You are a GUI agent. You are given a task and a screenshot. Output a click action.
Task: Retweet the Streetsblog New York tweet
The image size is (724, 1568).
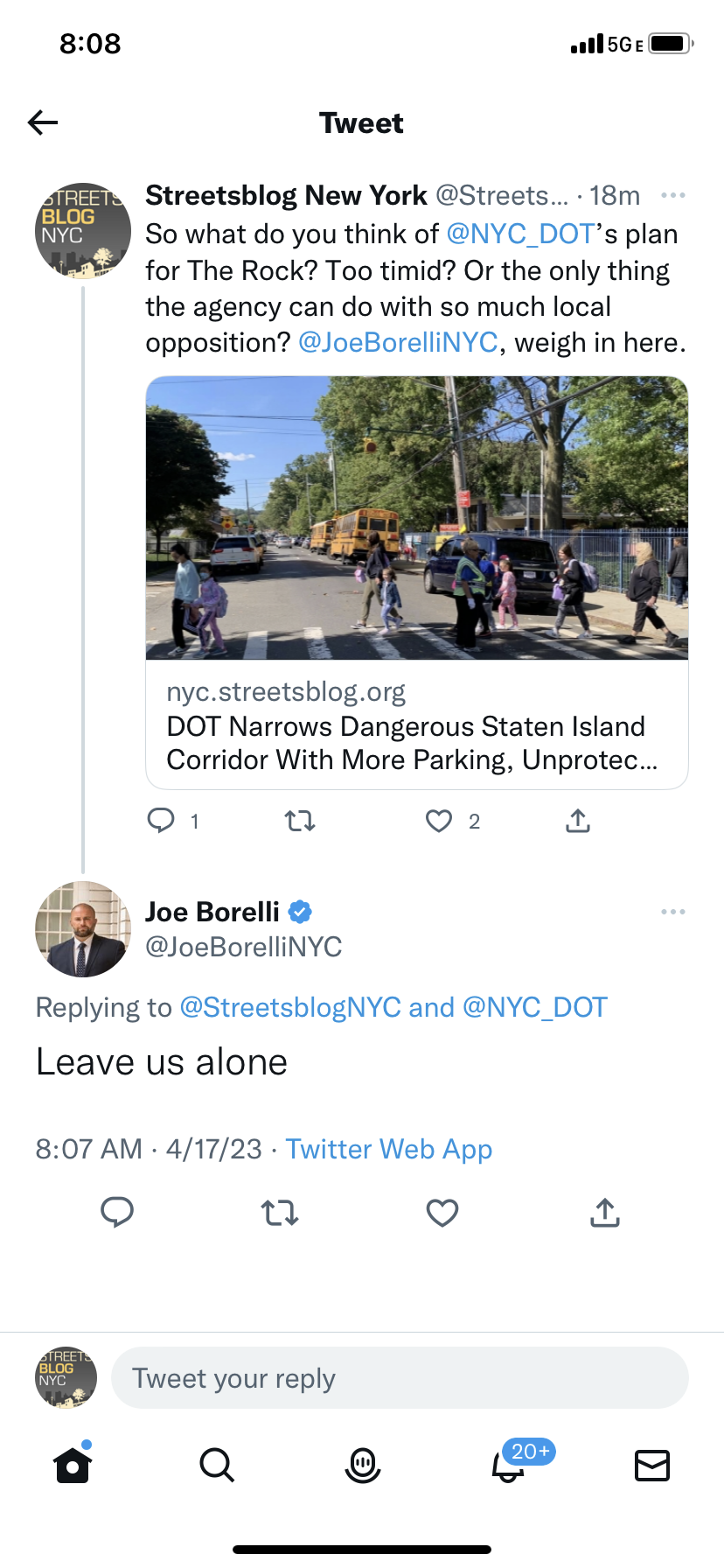coord(300,820)
